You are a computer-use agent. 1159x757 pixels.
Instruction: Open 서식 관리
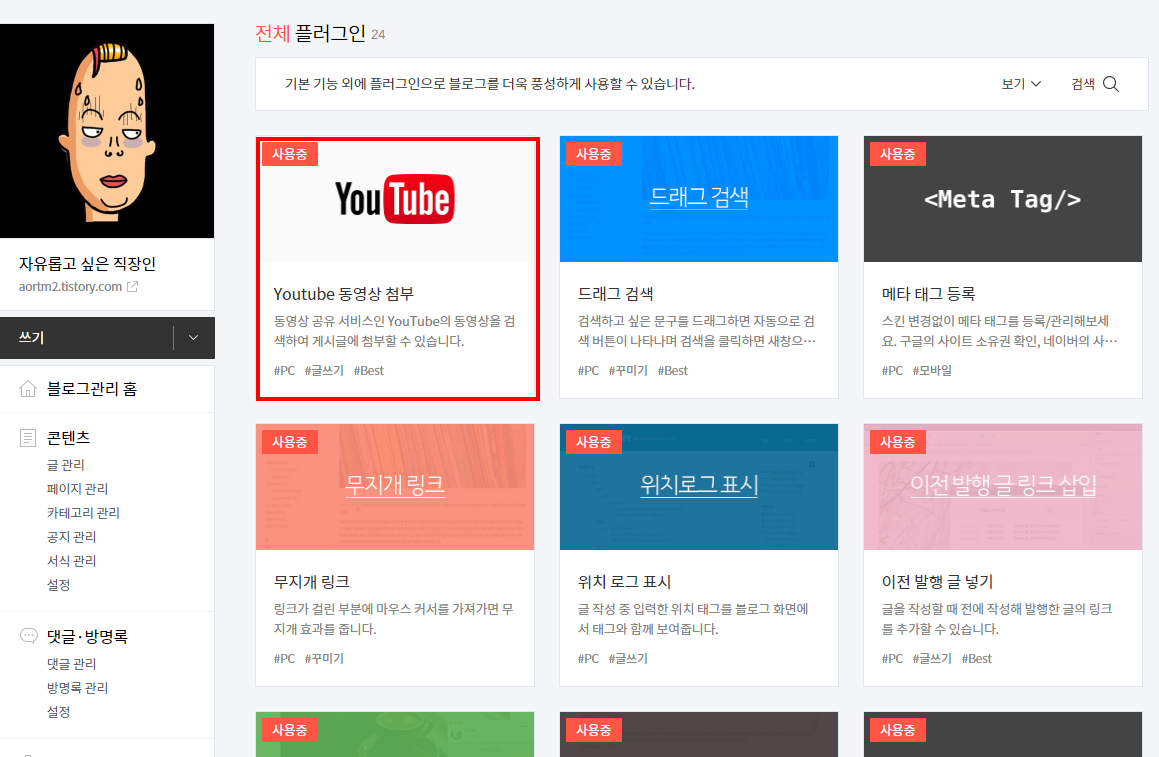pos(72,561)
